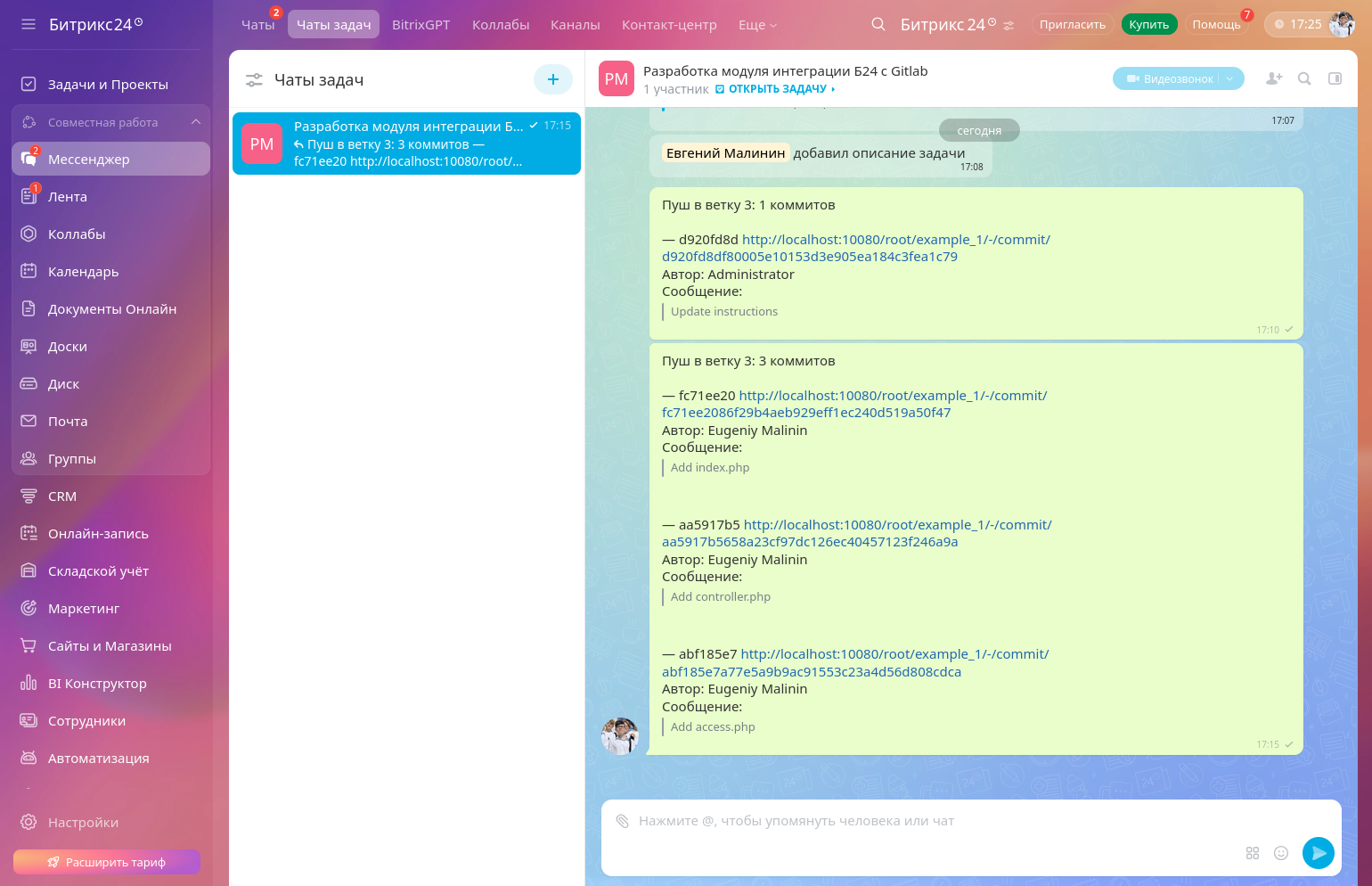
Task: Send the message
Action: coord(1319,853)
